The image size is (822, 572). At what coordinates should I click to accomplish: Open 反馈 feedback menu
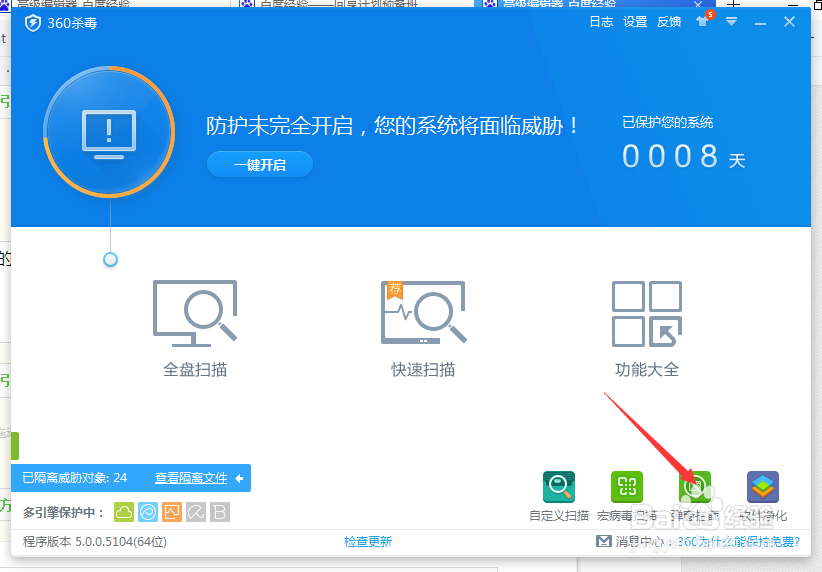669,21
